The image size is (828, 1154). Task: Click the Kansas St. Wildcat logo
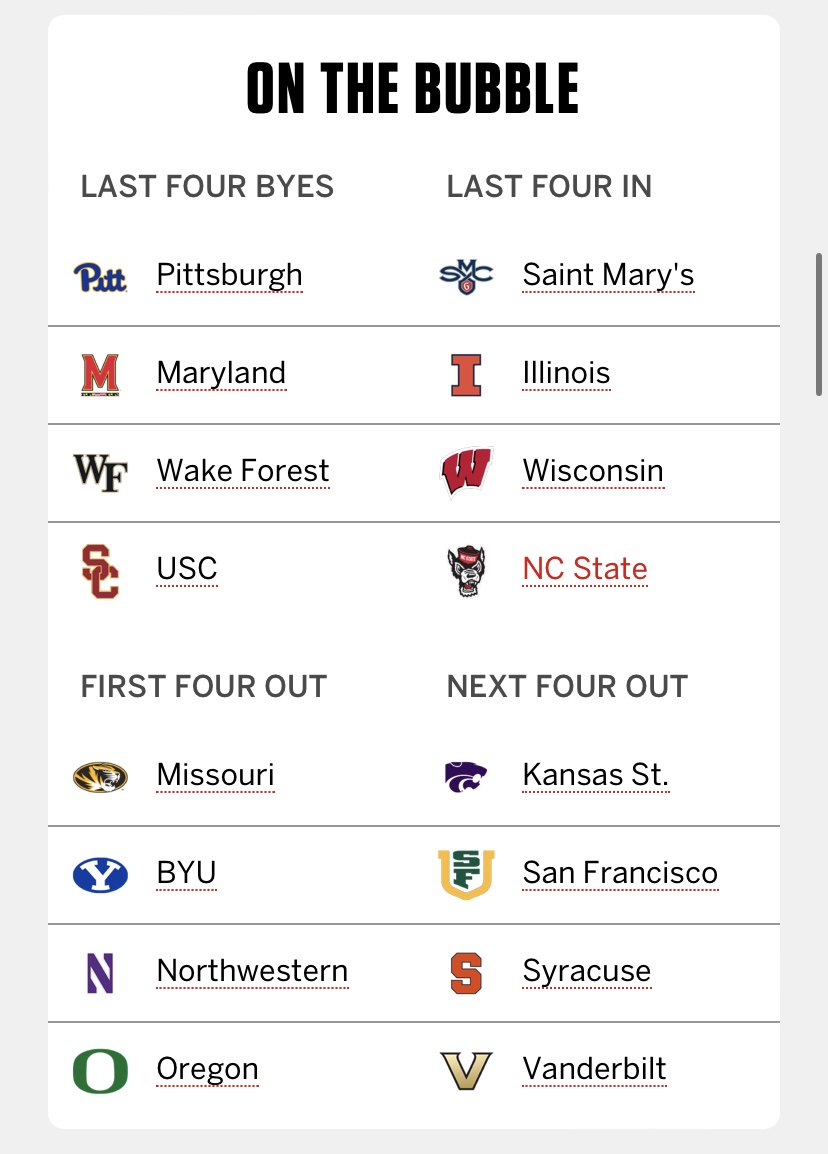pos(466,776)
